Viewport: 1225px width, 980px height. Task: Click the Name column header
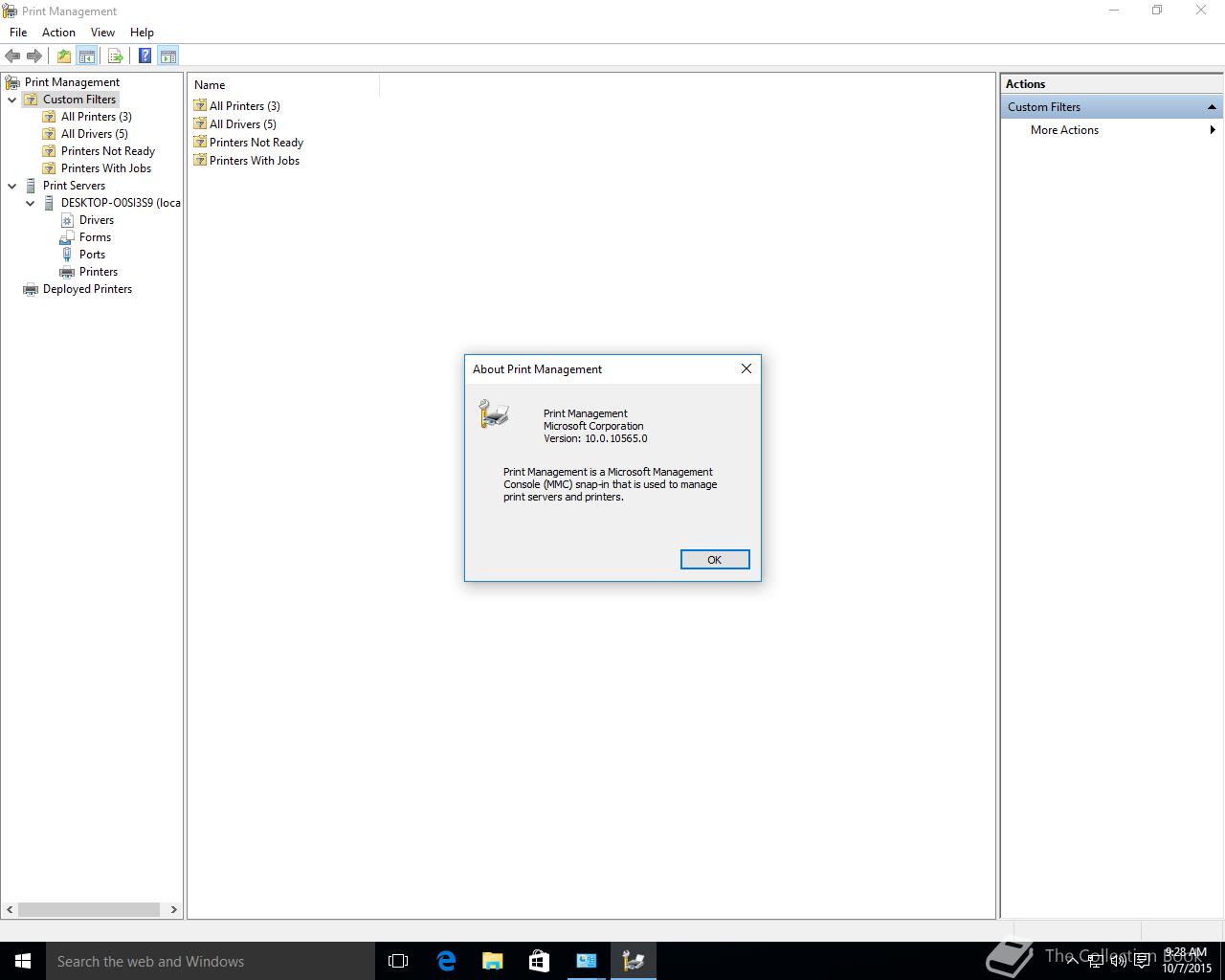(x=284, y=85)
